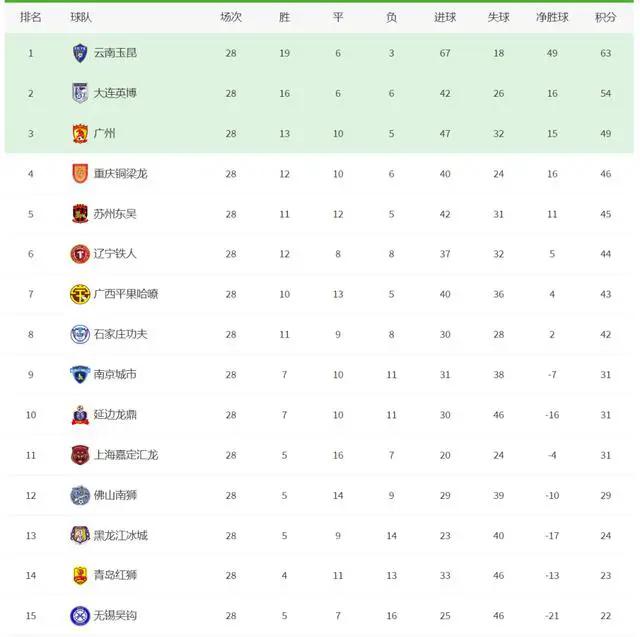This screenshot has width=640, height=637.
Task: Click the 石家庄功夫 blue team logo
Action: tap(80, 334)
